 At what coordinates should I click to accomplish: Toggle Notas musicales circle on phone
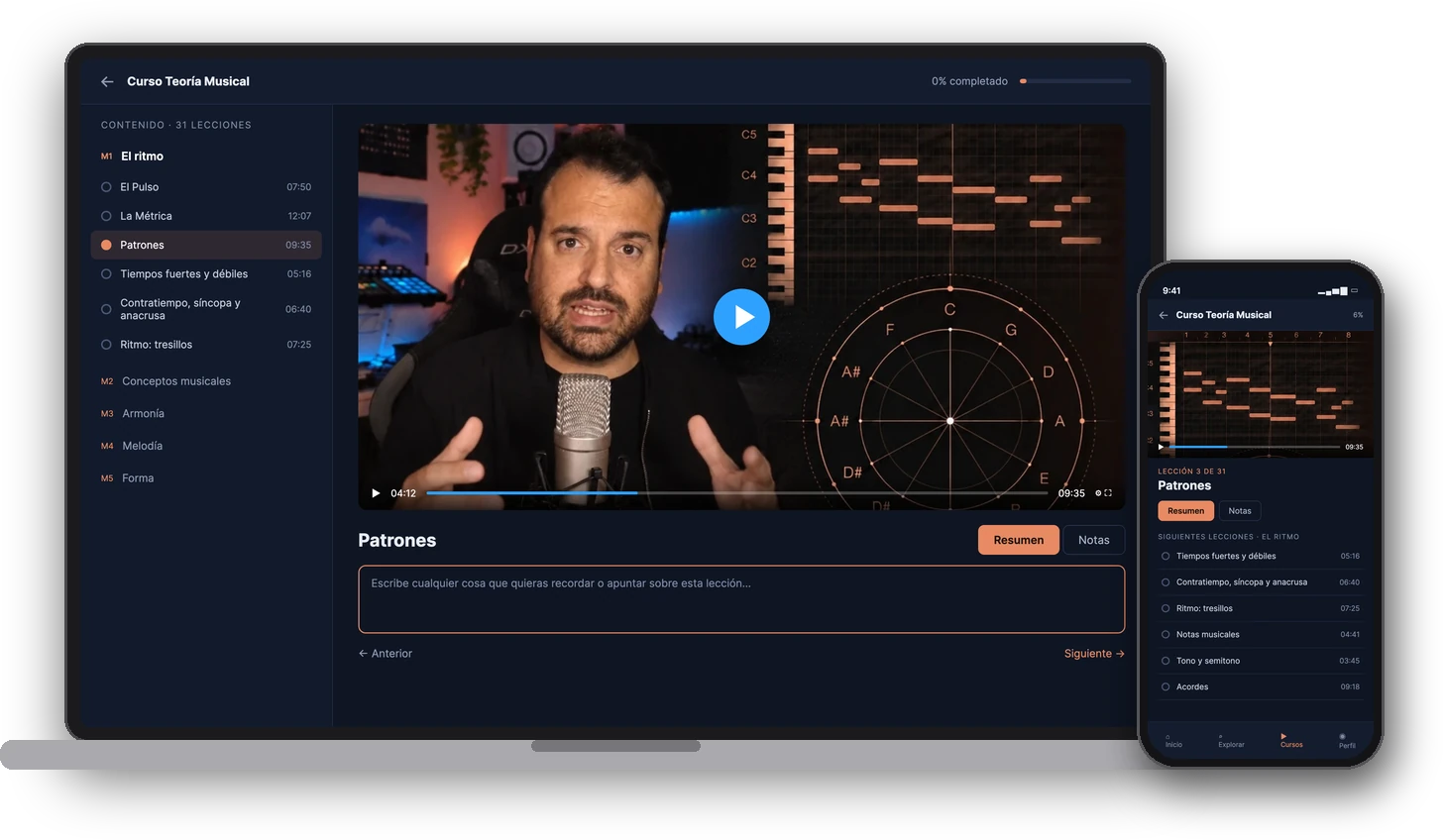(1165, 635)
